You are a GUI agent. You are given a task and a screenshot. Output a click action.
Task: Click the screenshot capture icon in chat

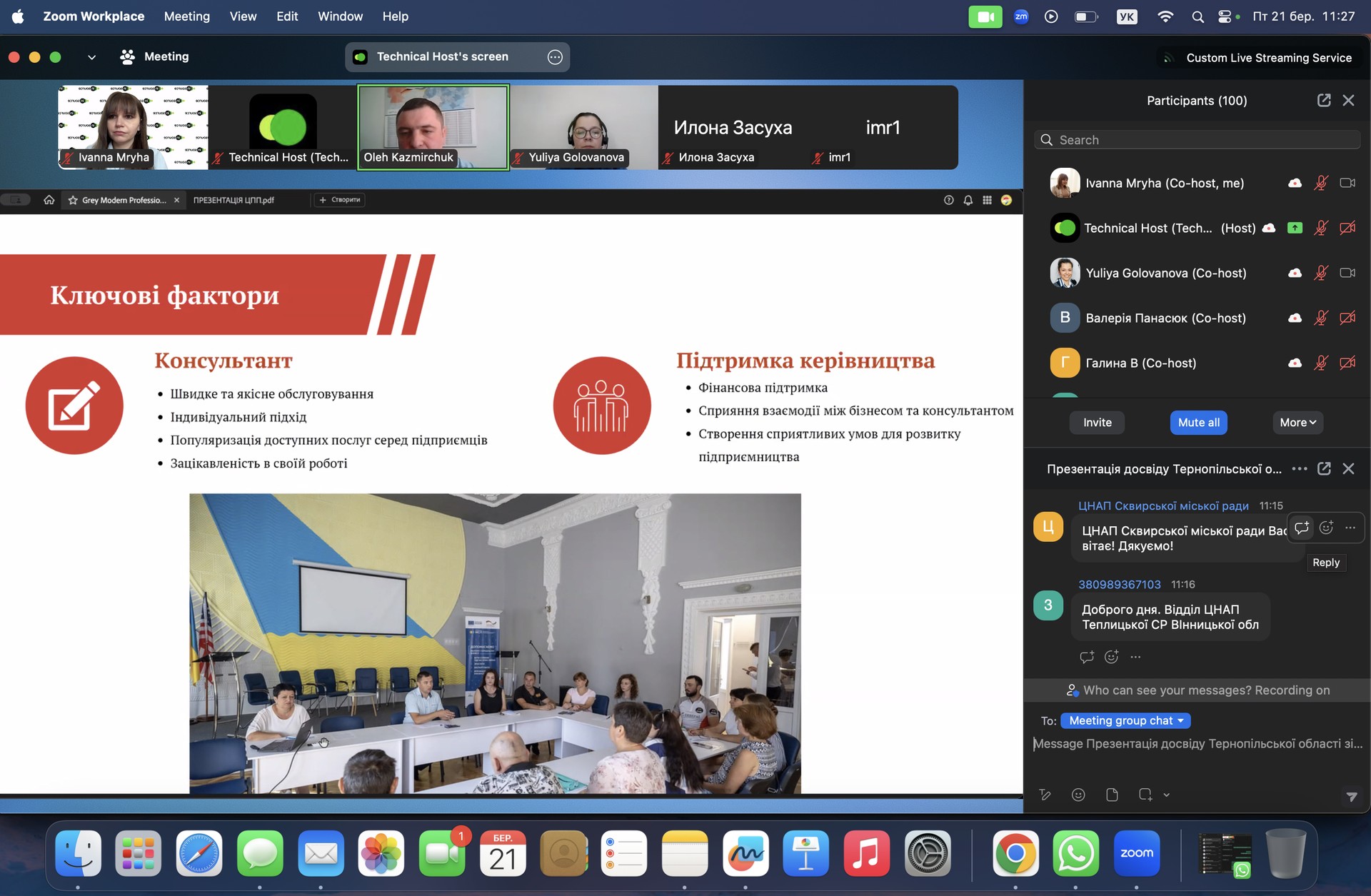tap(1145, 795)
